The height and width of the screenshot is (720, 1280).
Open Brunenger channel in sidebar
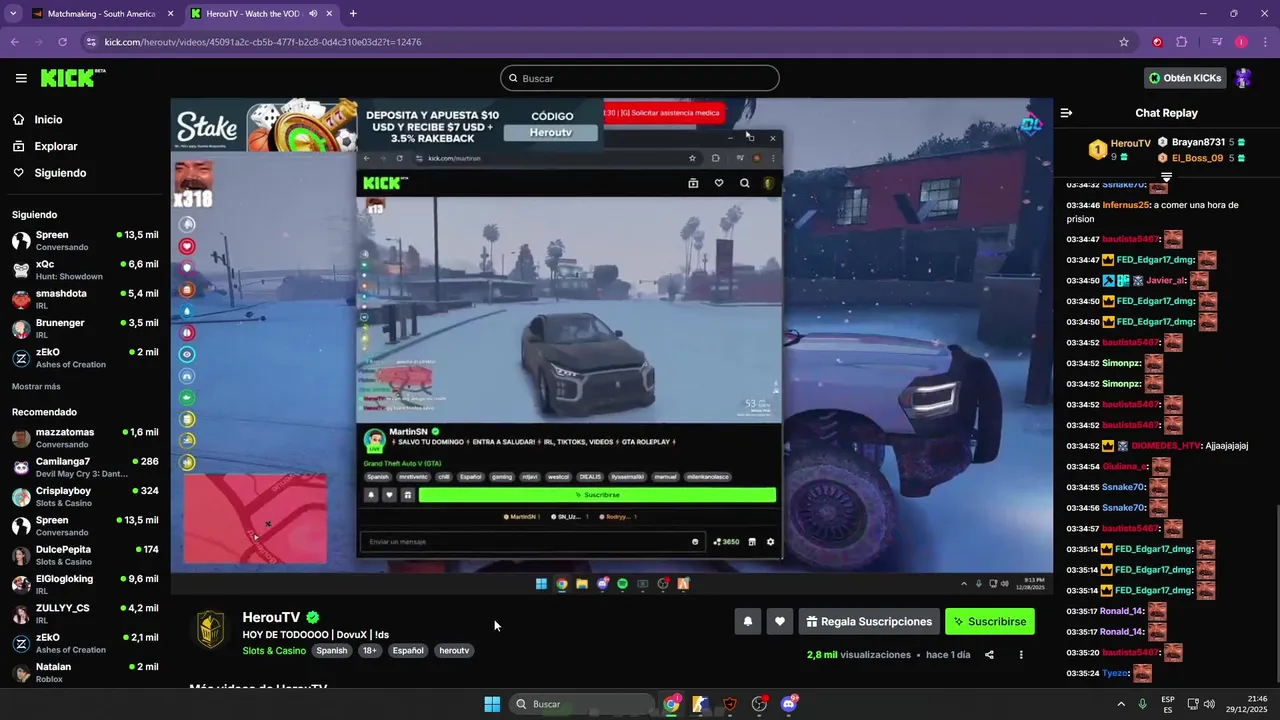click(x=85, y=328)
